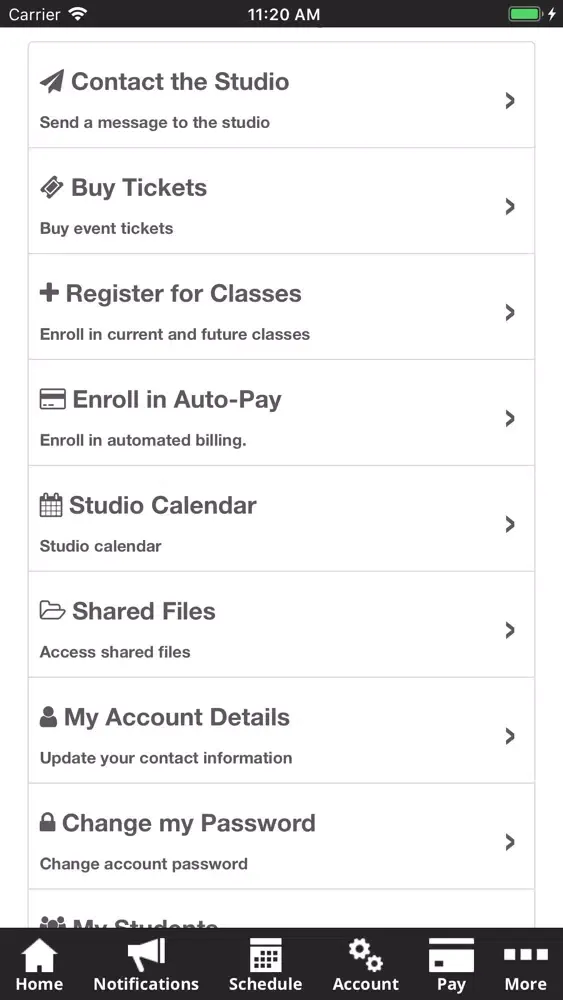
Task: Tap the calendar icon for Studio Calendar
Action: (51, 505)
